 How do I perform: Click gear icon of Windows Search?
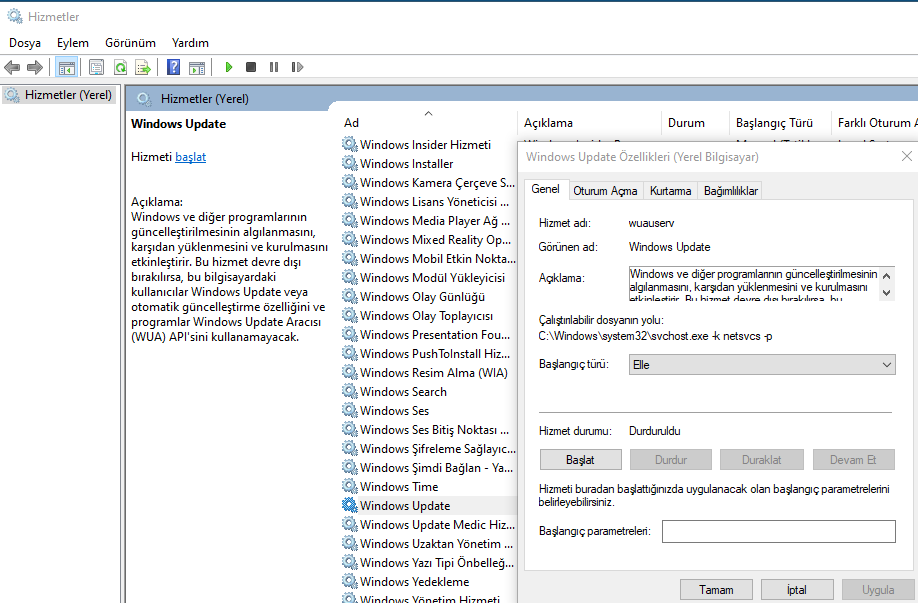click(x=350, y=391)
